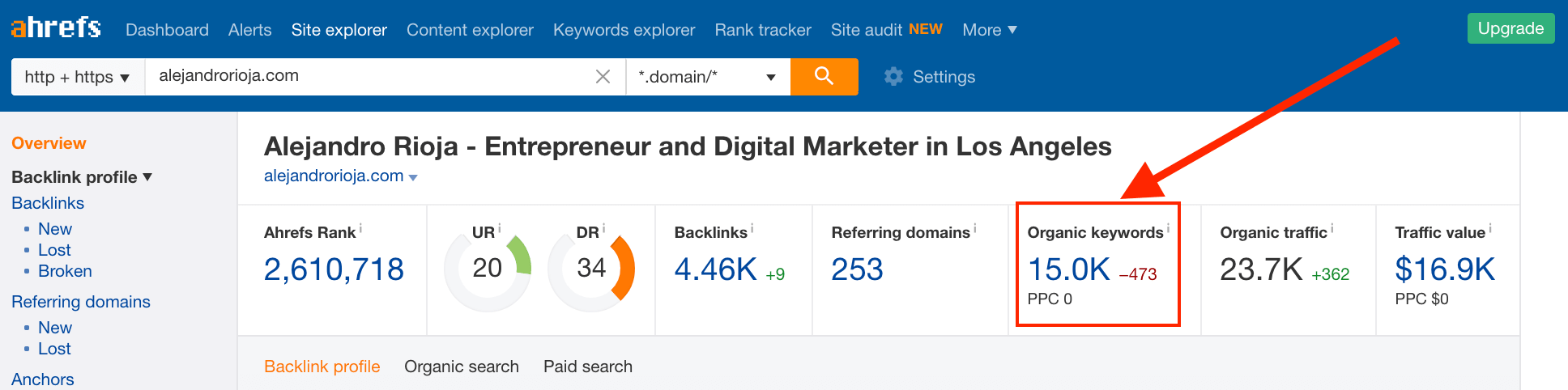Collapse the Backlink profile sidebar section
The height and width of the screenshot is (390, 1568).
(82, 177)
